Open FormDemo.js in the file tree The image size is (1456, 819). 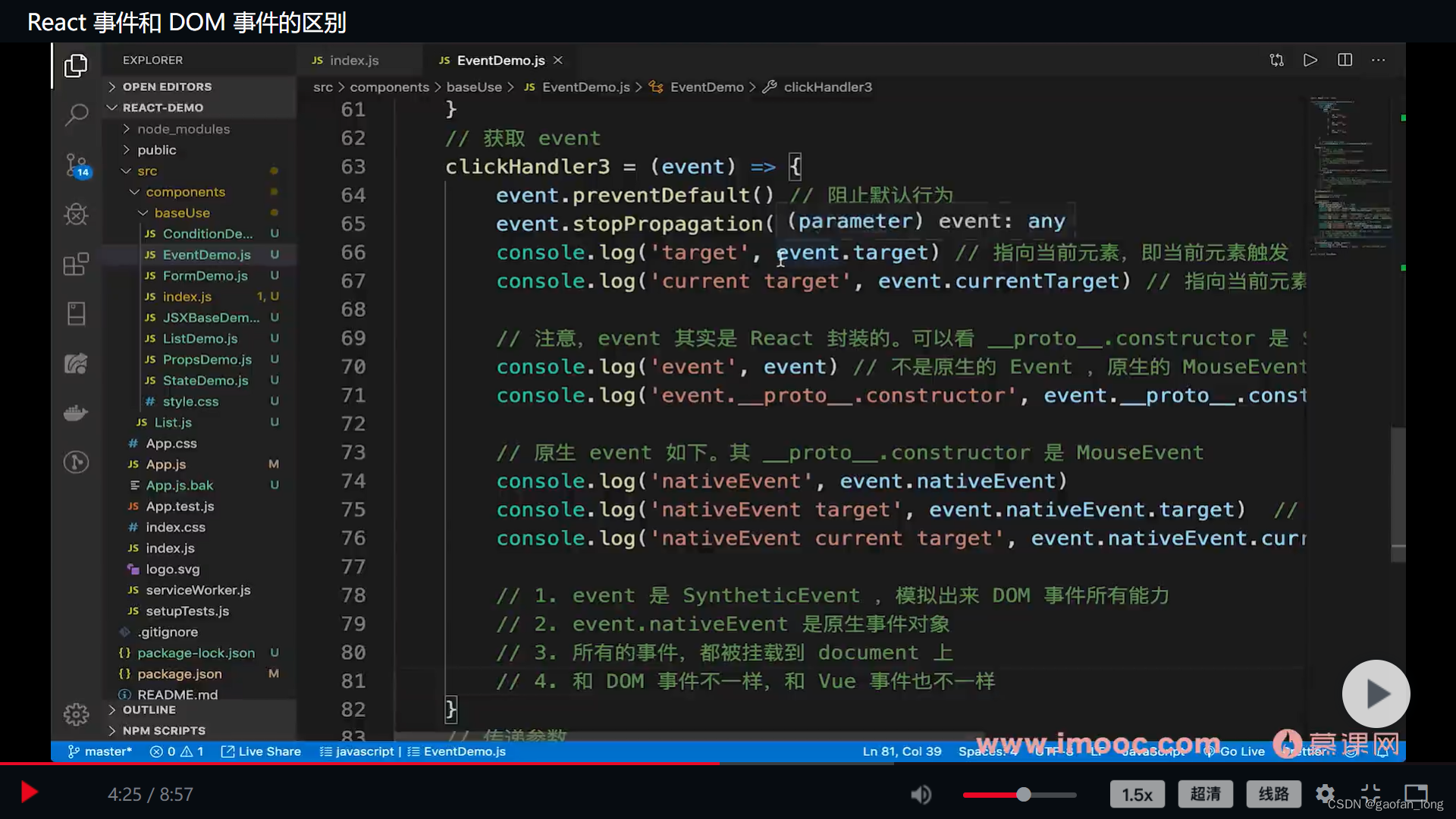205,275
